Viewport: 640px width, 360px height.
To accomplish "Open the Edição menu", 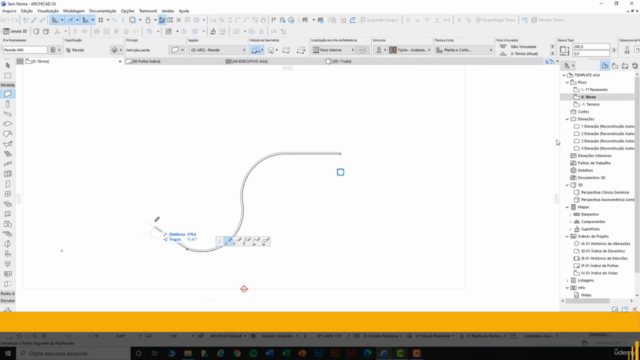I will click(27, 11).
